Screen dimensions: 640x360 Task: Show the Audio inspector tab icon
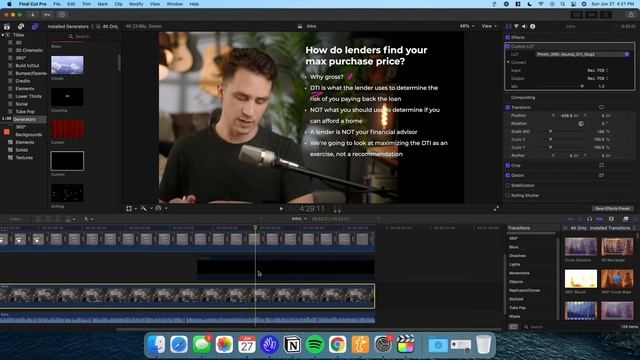tap(524, 26)
